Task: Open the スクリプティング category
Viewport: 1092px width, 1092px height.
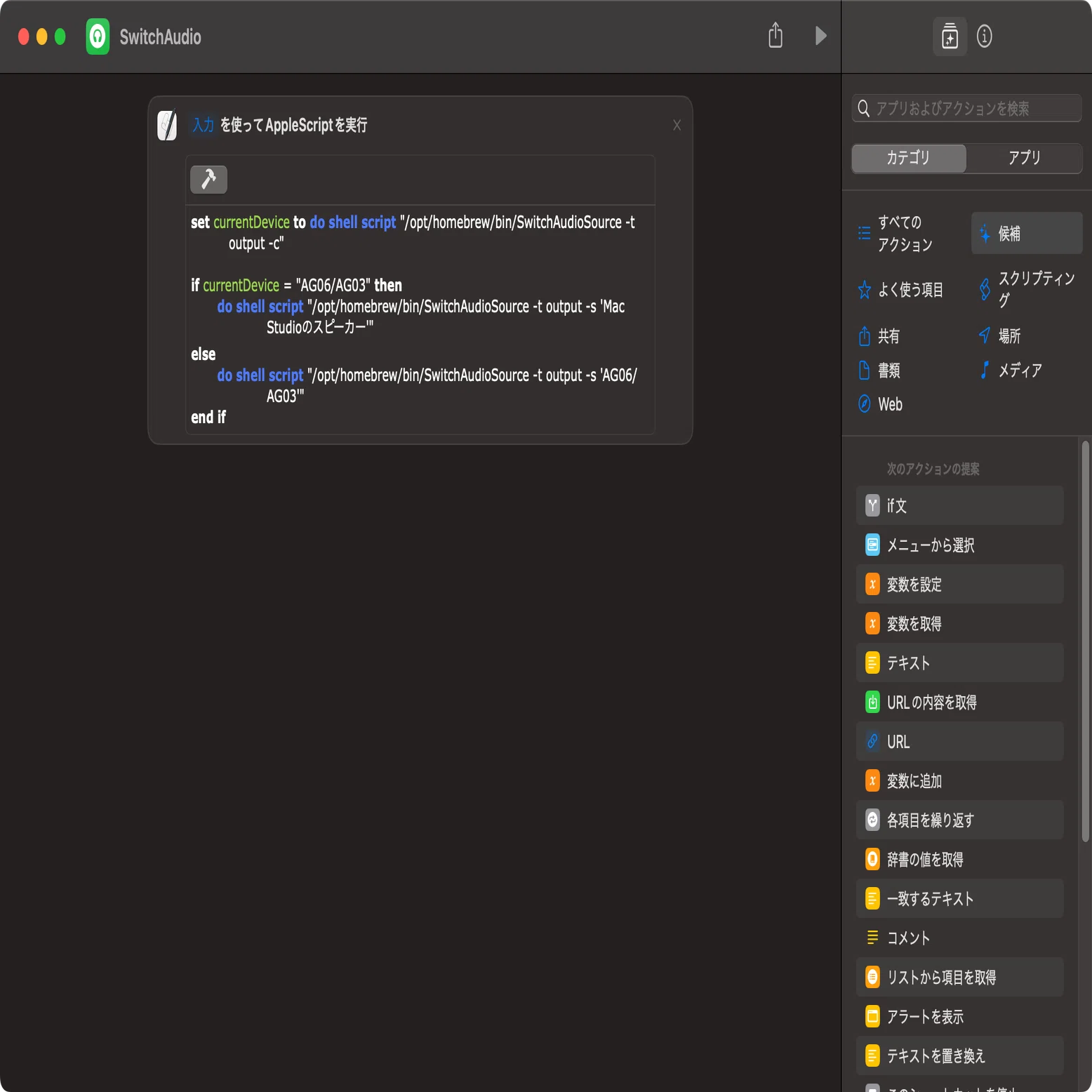Action: pyautogui.click(x=1027, y=289)
